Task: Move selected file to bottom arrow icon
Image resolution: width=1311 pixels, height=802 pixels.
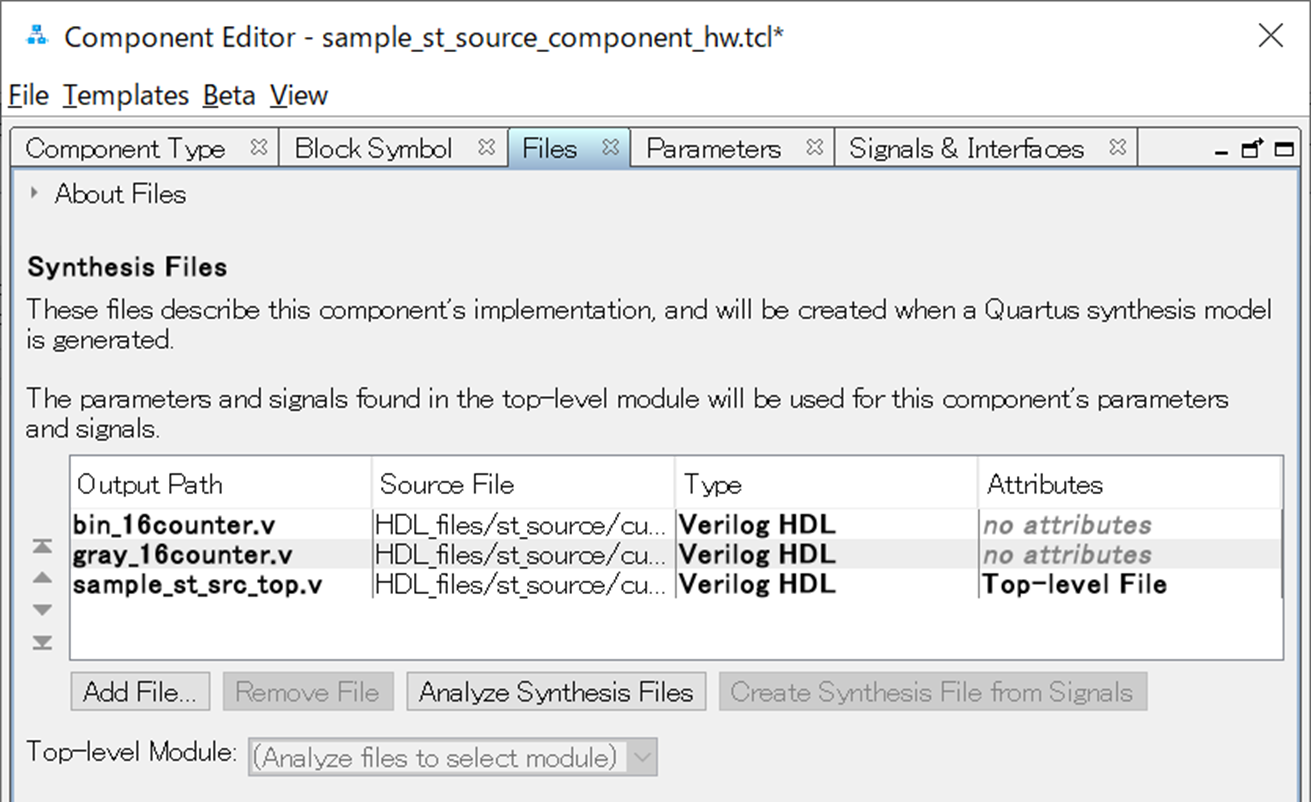Action: pos(42,642)
